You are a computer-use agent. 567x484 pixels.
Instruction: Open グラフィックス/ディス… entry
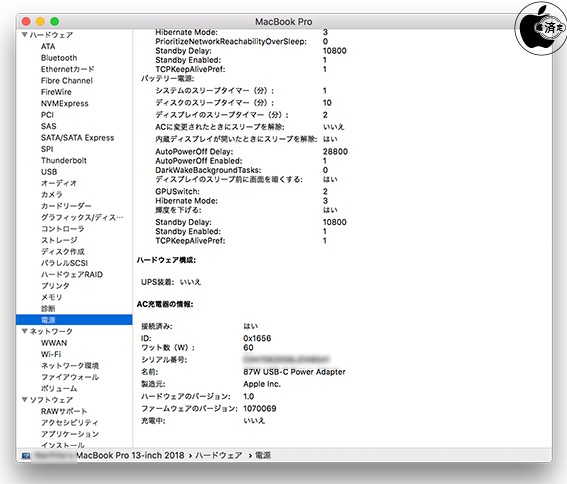[82, 217]
